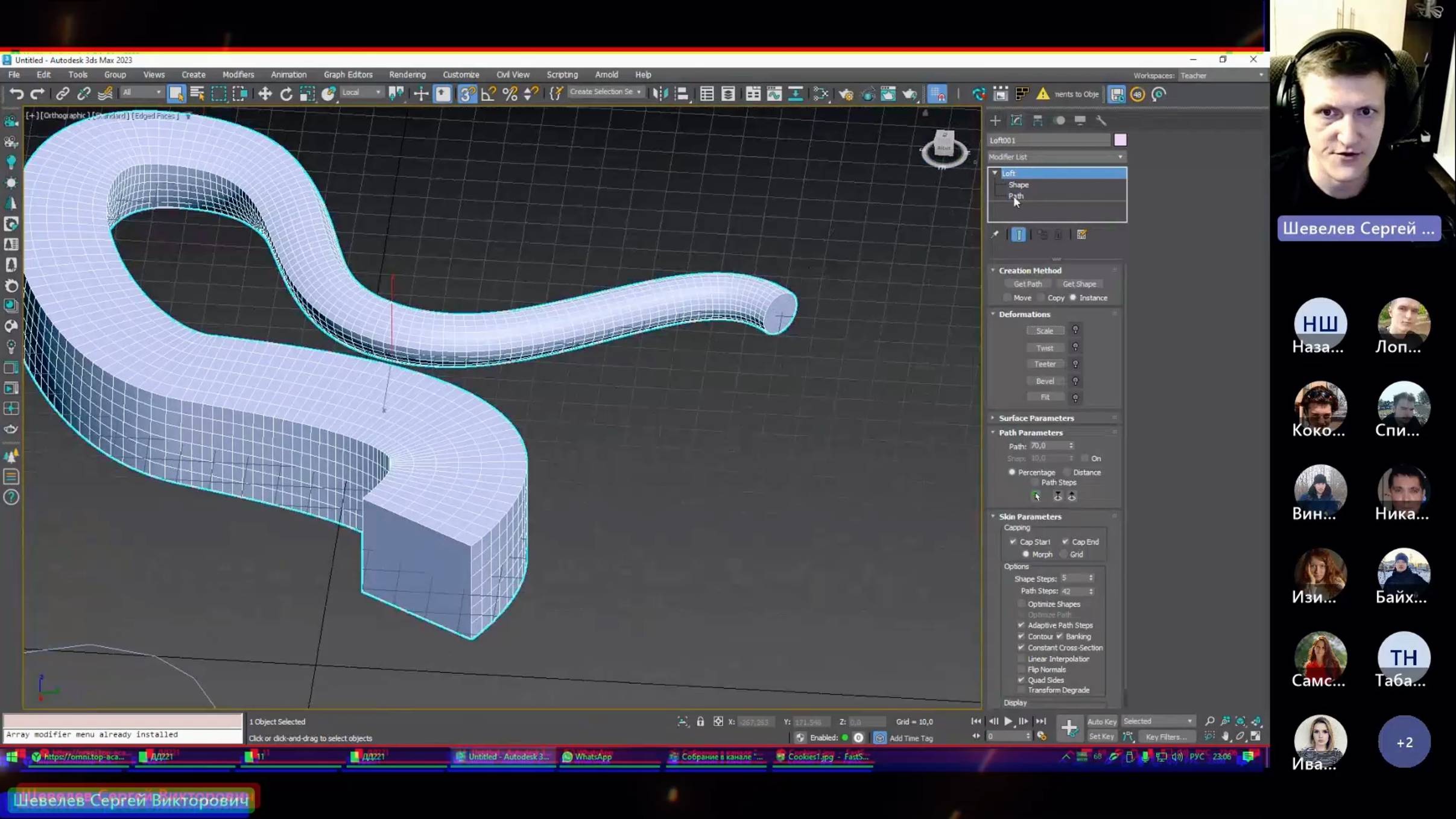The width and height of the screenshot is (1456, 819).
Task: Open the Modifiers menu
Action: coord(238,75)
